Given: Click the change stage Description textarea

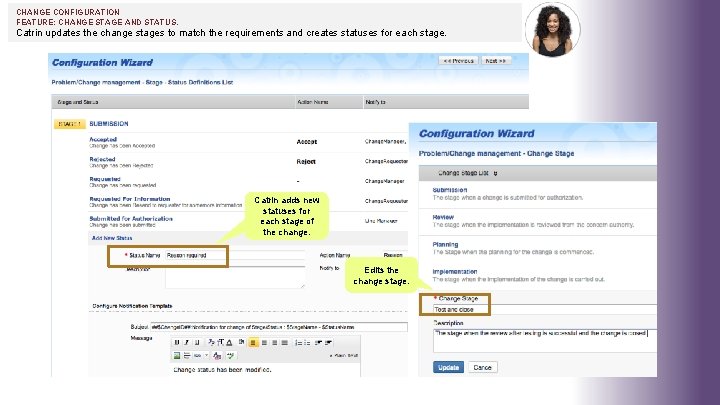Looking at the screenshot, I should pyautogui.click(x=545, y=341).
